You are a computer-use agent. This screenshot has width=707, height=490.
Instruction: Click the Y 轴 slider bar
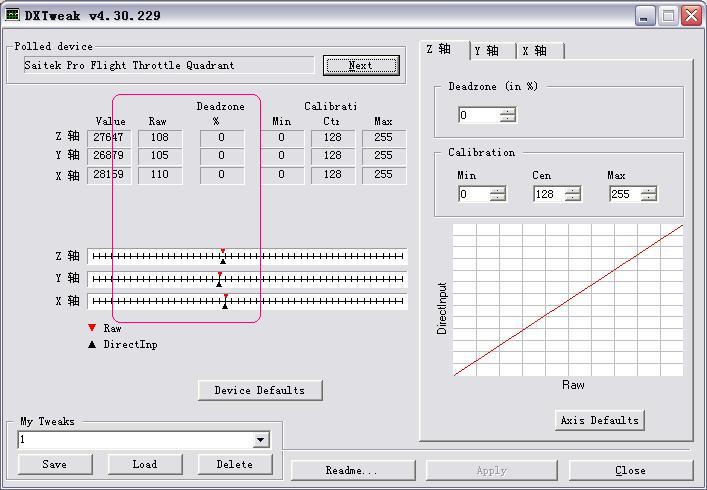click(247, 279)
